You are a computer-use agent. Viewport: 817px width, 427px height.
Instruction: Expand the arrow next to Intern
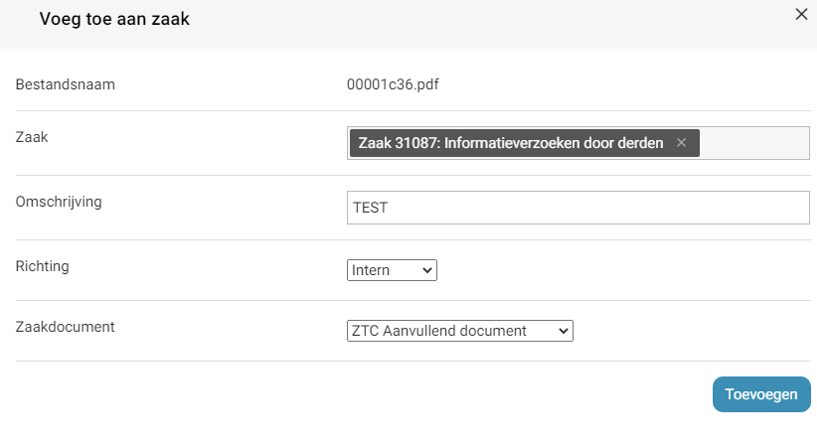click(428, 270)
